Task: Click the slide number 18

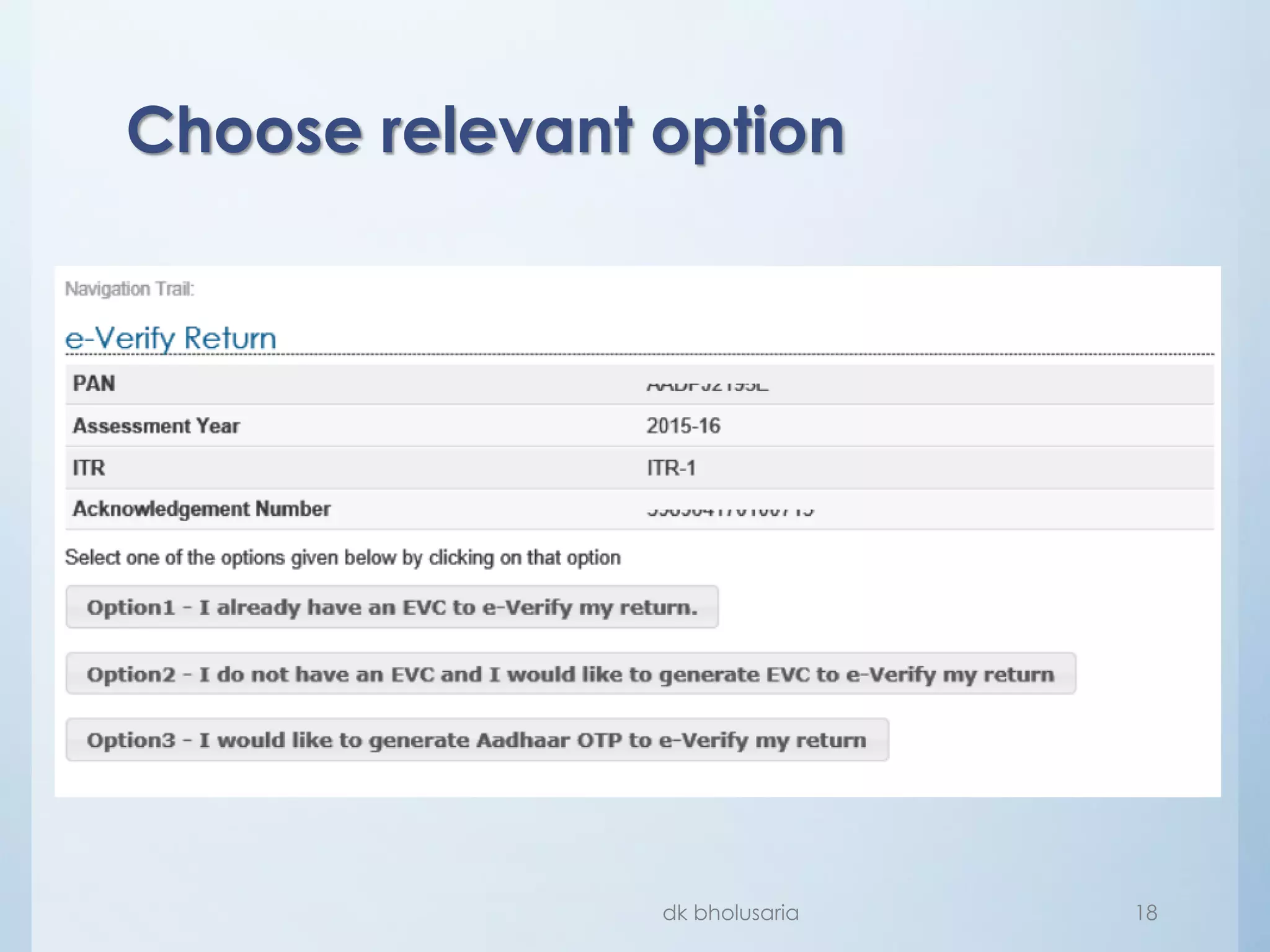Action: point(1146,912)
